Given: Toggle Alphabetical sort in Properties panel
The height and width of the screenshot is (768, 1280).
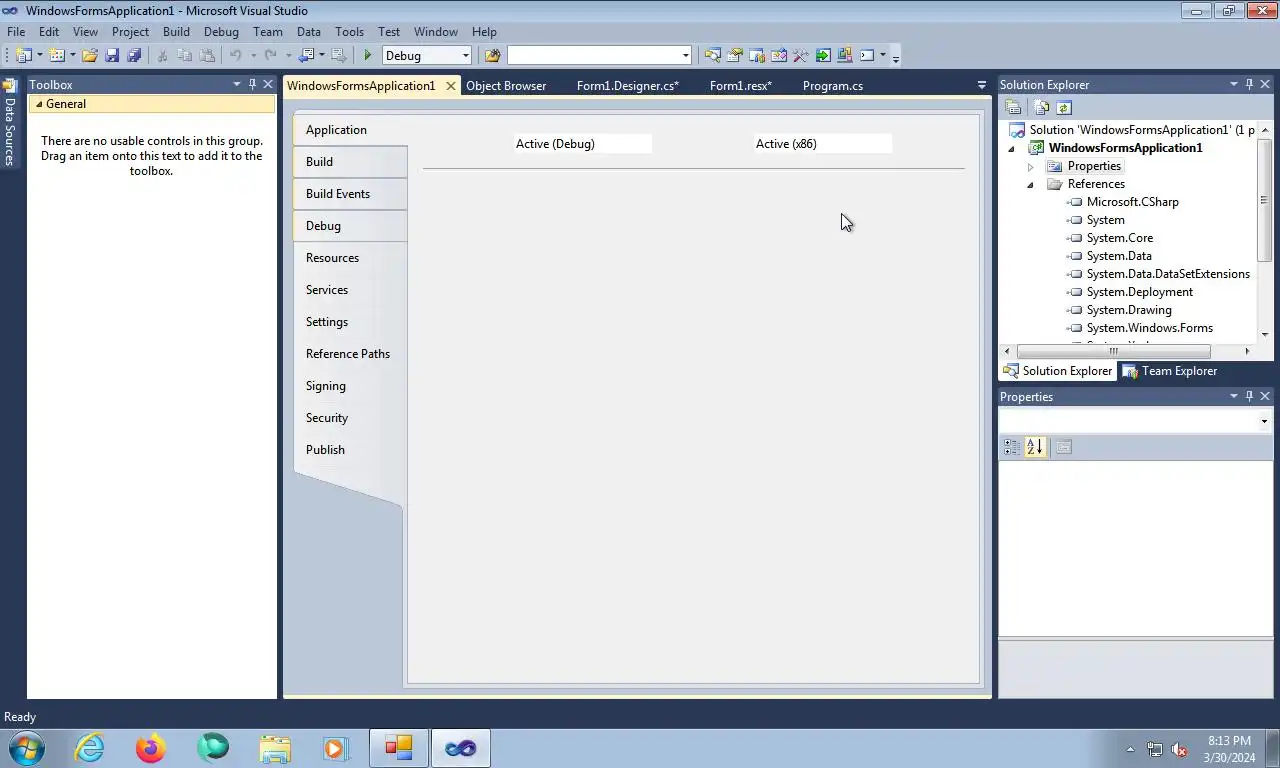Looking at the screenshot, I should pos(1034,447).
